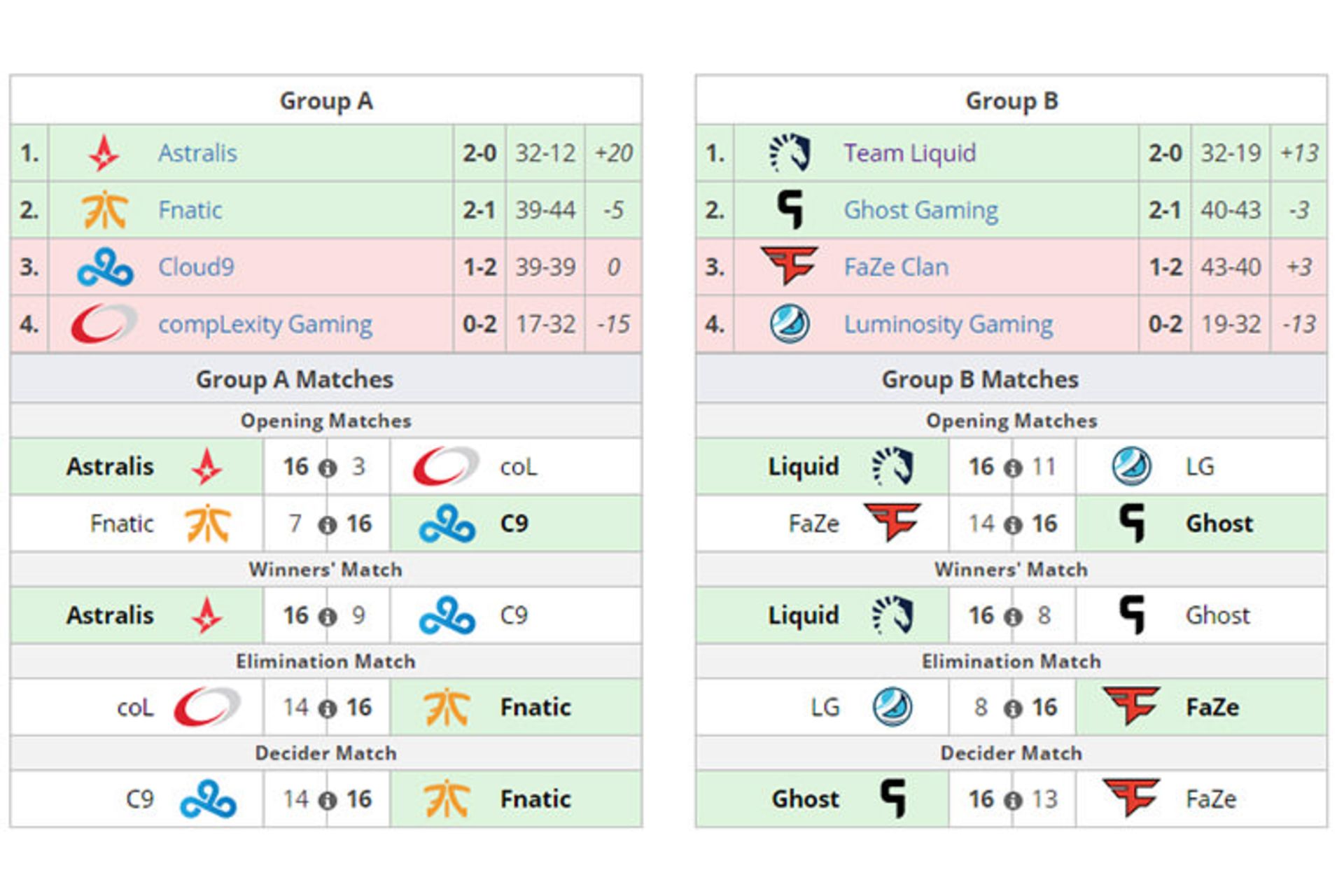Viewport: 1344px width, 896px height.
Task: Open the compLexity Gaming team link
Action: click(265, 324)
